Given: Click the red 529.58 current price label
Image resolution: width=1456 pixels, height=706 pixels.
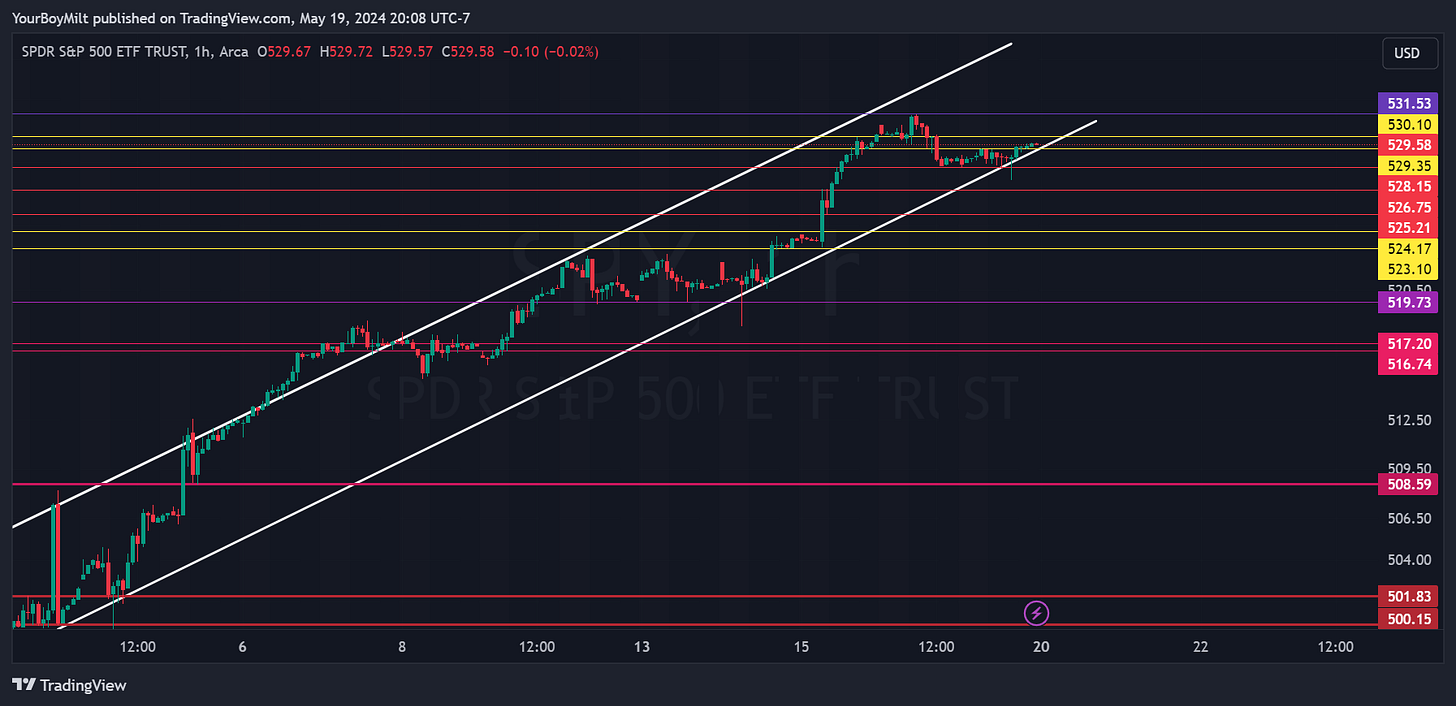Looking at the screenshot, I should click(1408, 145).
